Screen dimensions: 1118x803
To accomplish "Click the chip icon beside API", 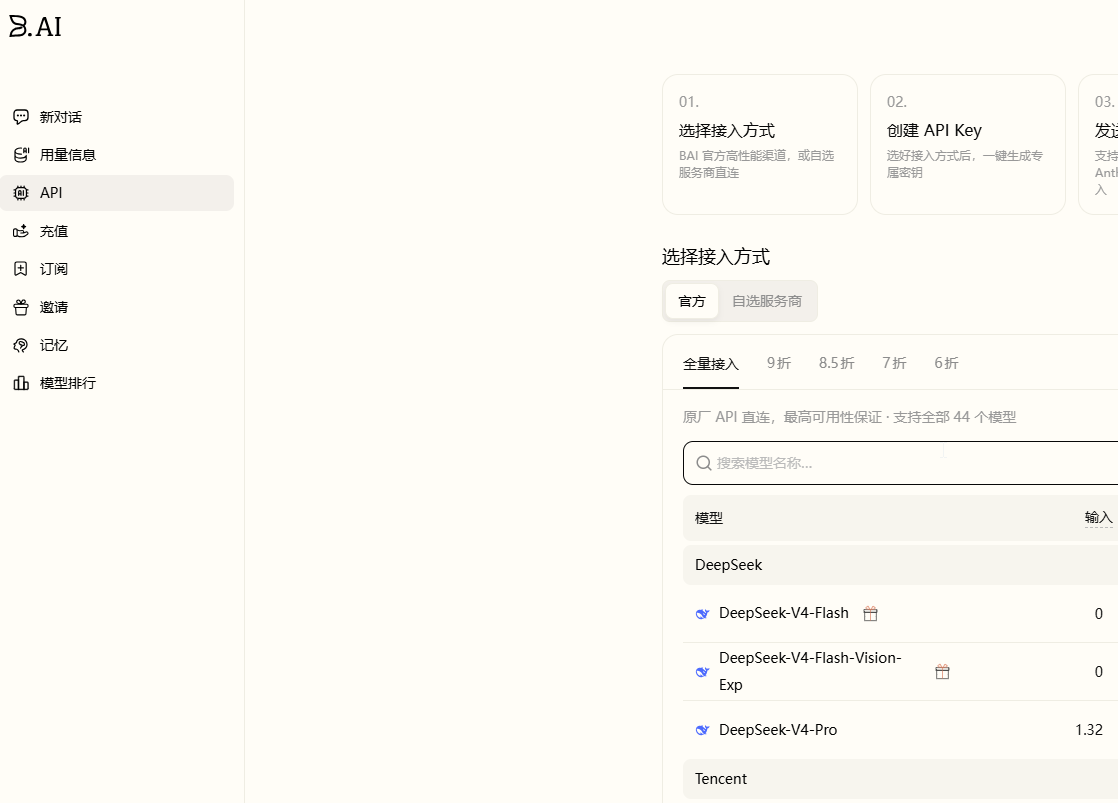I will (x=21, y=193).
